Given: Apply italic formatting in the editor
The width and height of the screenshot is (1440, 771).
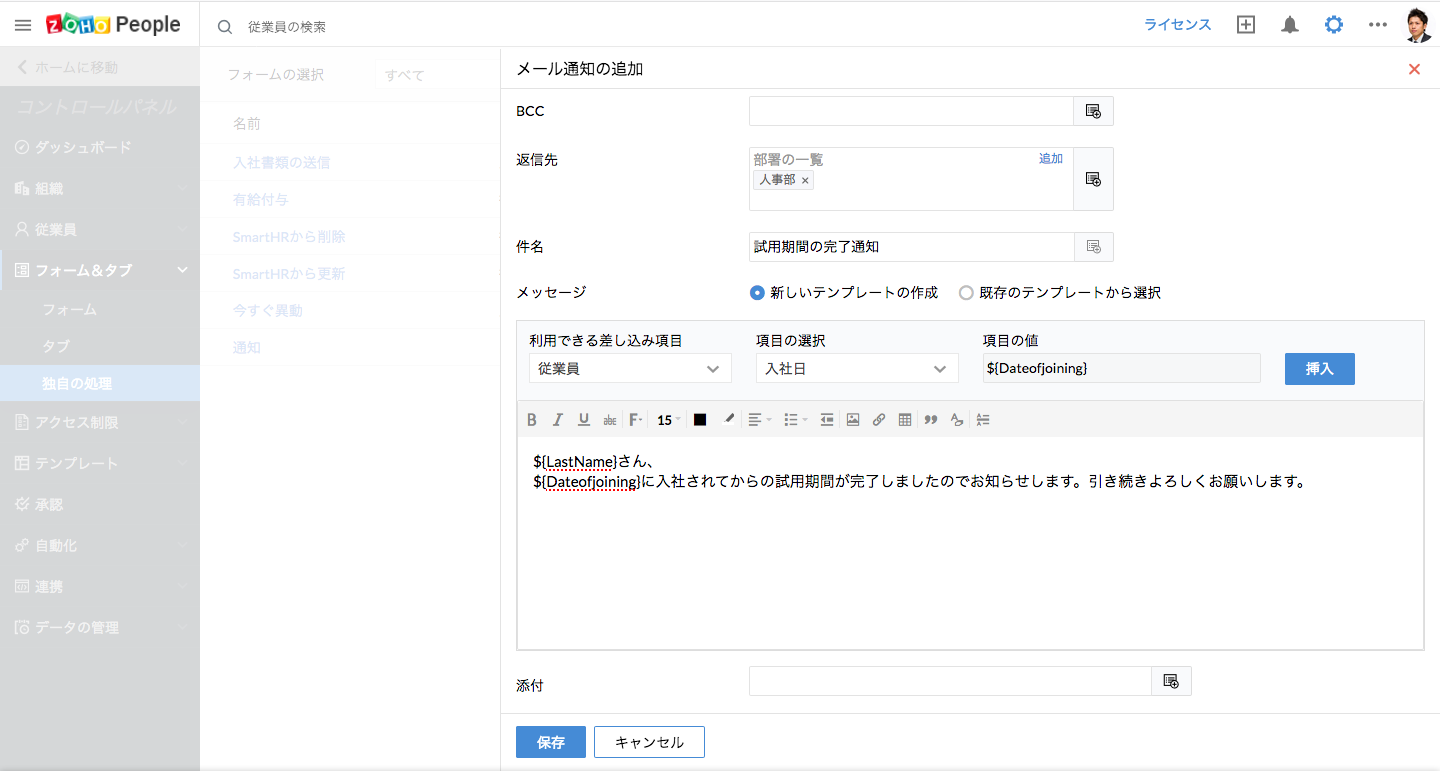Looking at the screenshot, I should [x=558, y=420].
